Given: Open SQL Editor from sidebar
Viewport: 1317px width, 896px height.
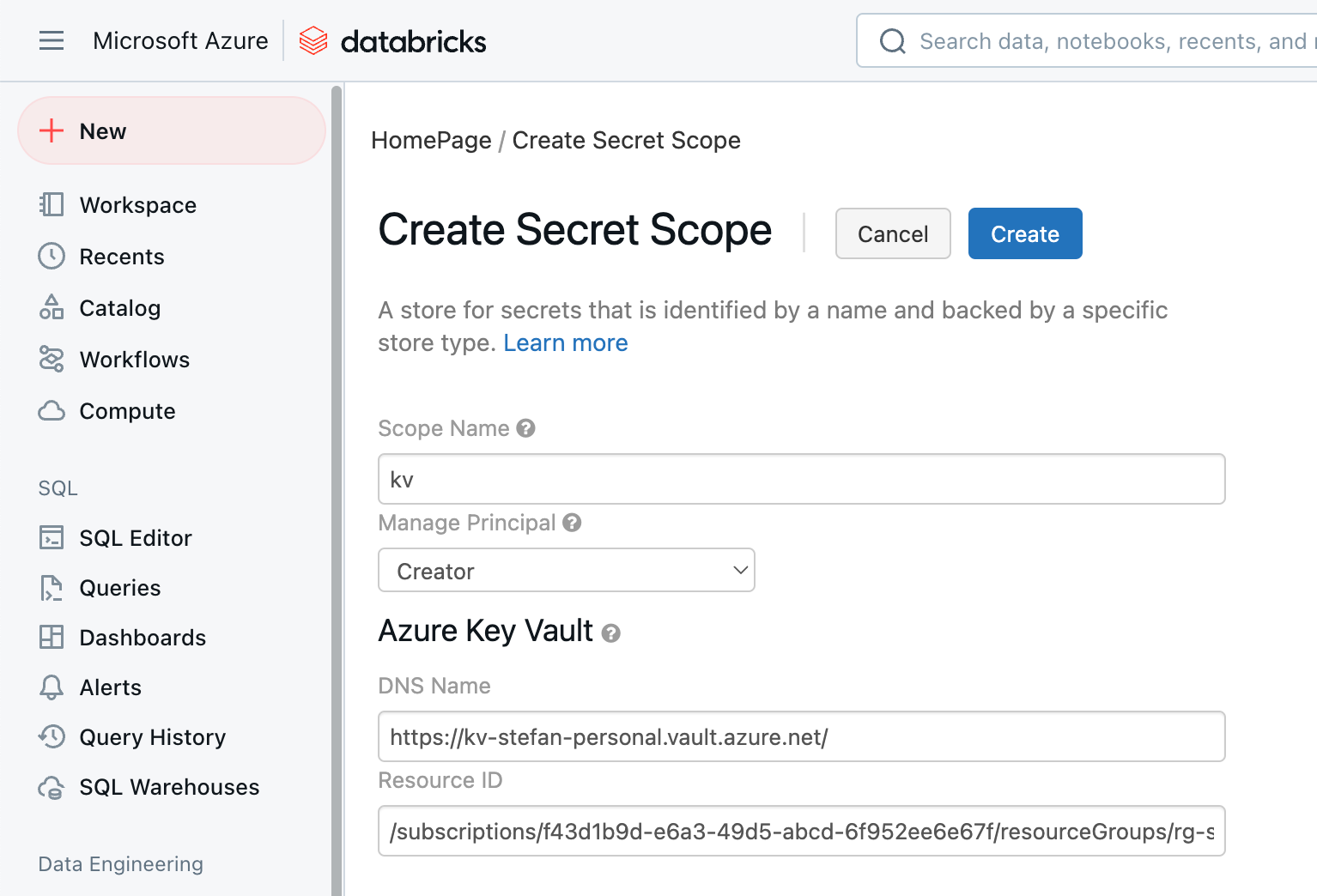Looking at the screenshot, I should pyautogui.click(x=135, y=538).
